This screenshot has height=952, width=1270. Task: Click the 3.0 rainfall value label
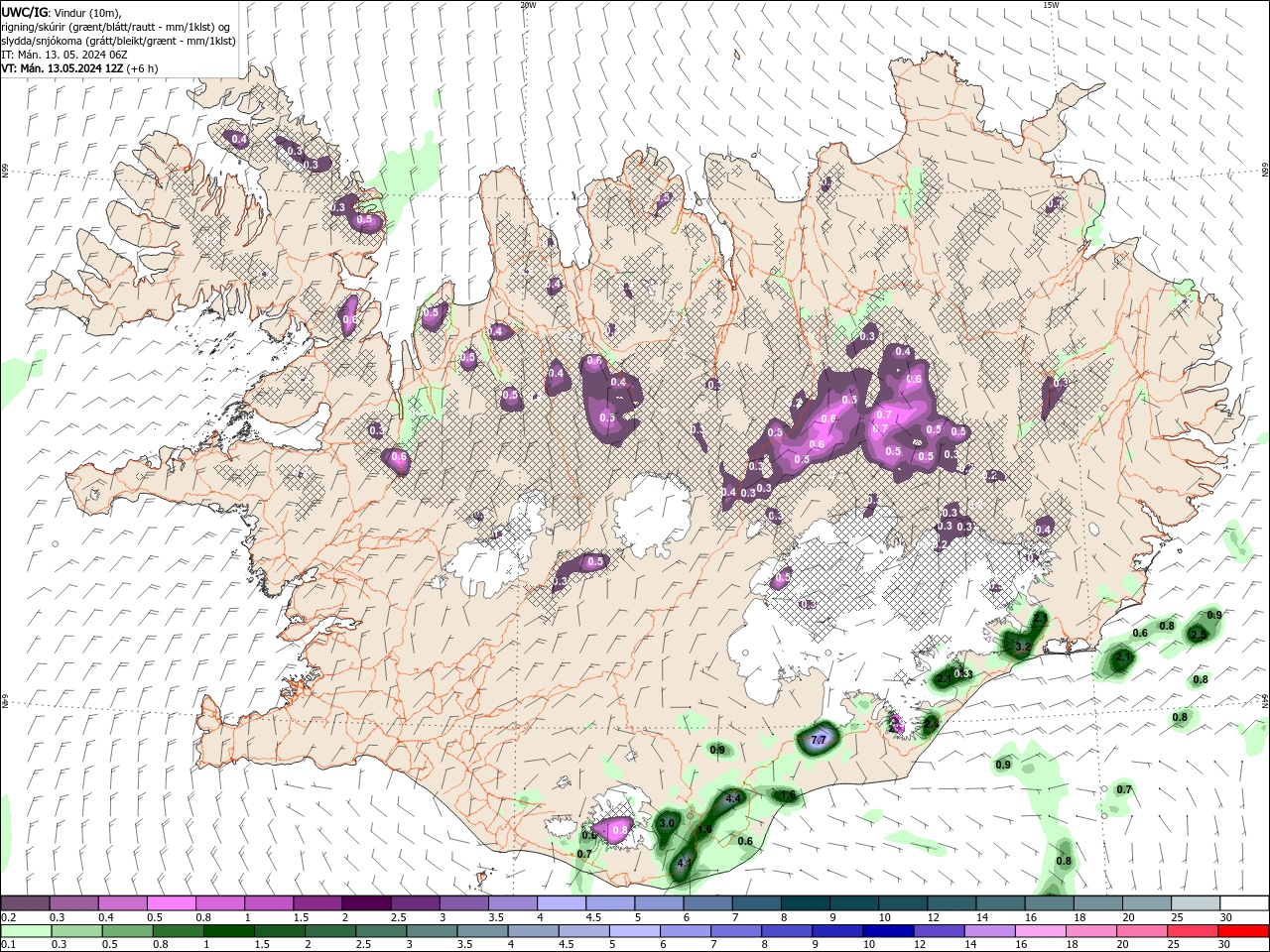coord(667,823)
